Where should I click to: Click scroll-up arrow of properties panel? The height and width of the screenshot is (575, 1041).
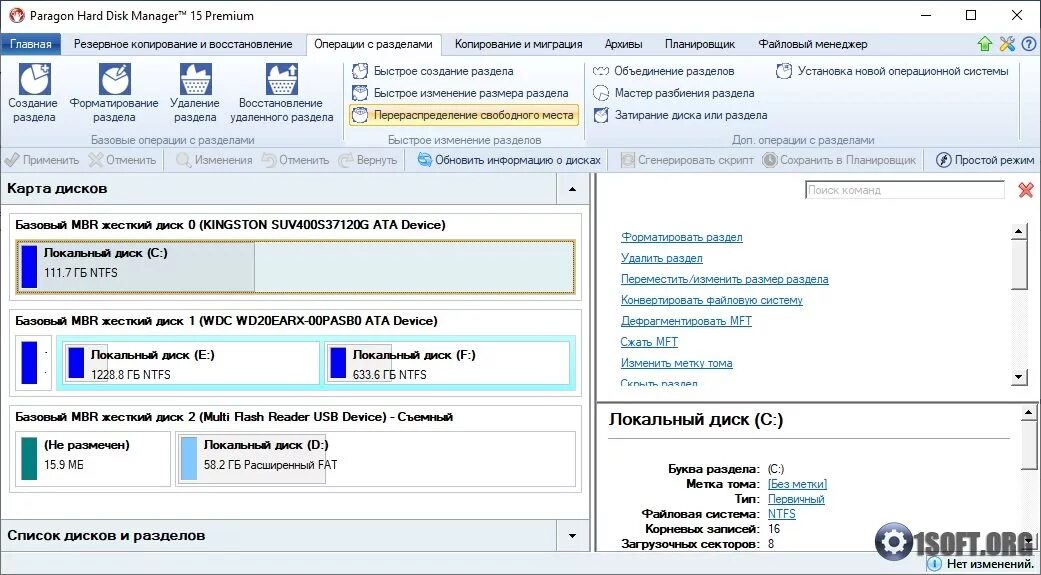1028,413
